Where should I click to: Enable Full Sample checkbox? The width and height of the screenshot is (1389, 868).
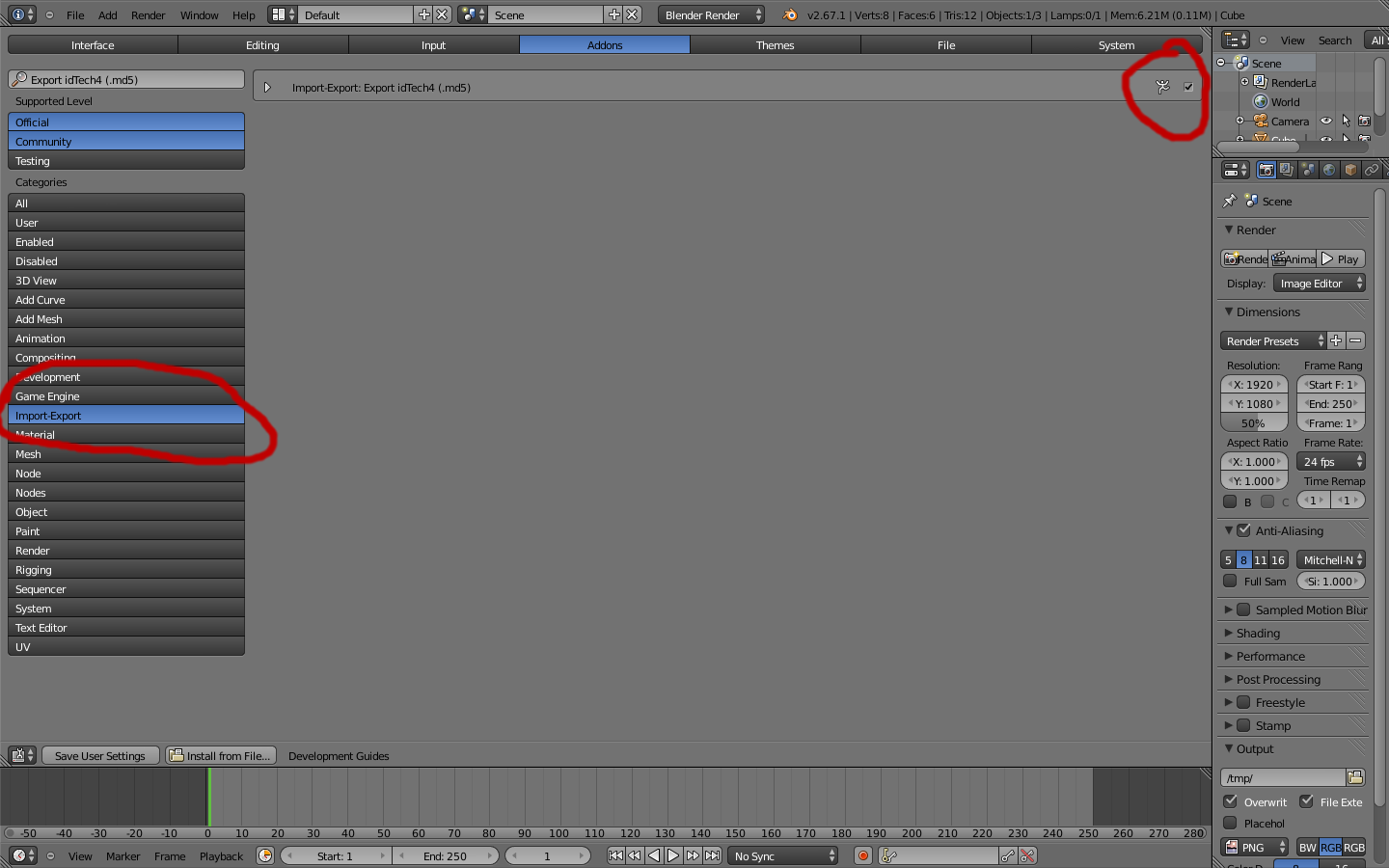click(x=1230, y=581)
